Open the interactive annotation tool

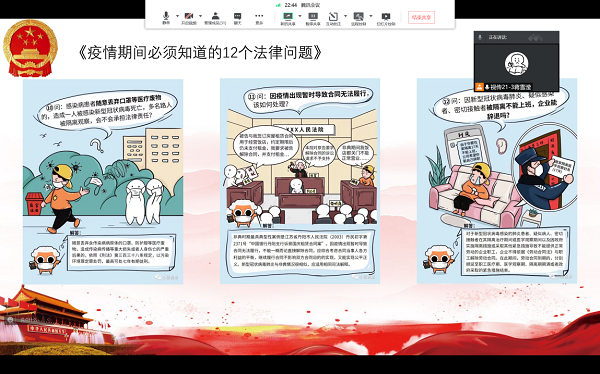click(333, 18)
